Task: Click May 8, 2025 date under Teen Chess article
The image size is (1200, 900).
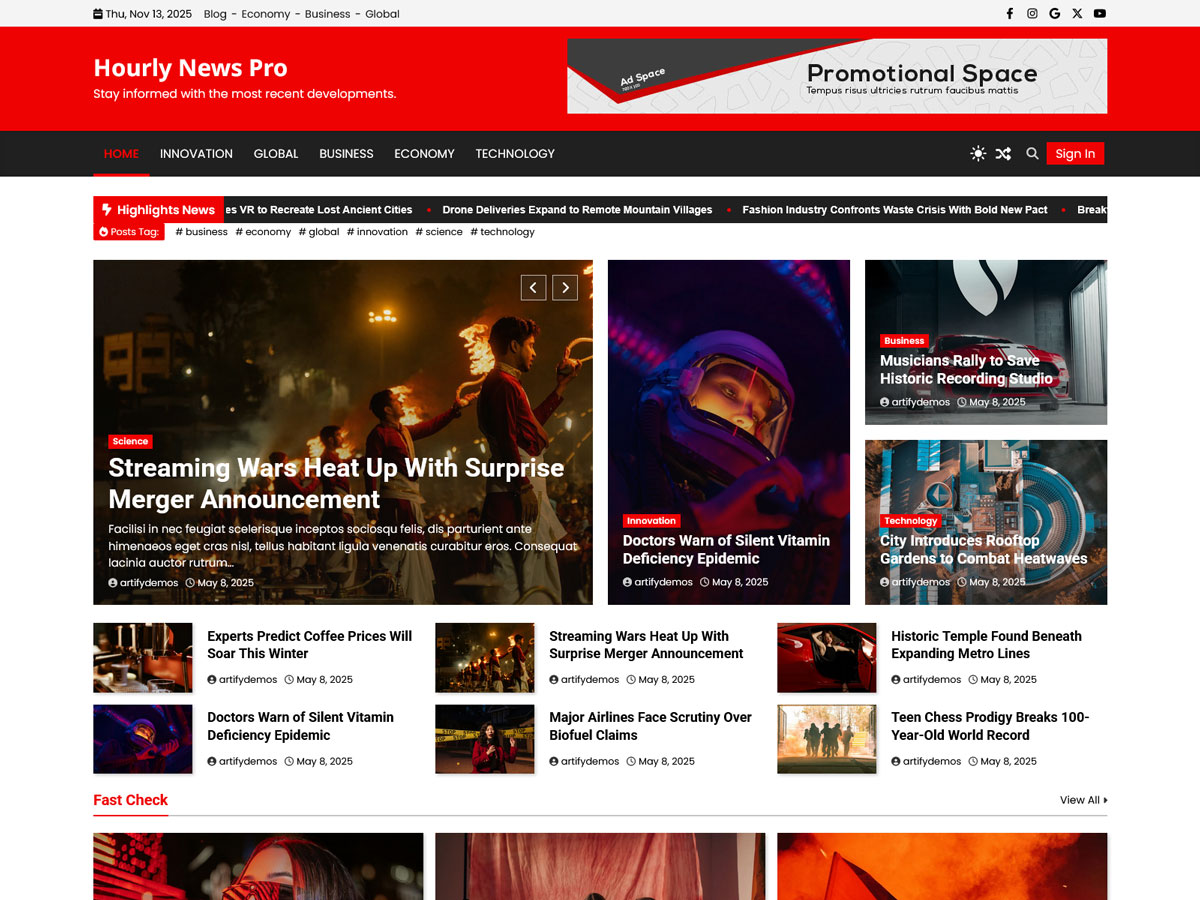Action: coord(1003,762)
